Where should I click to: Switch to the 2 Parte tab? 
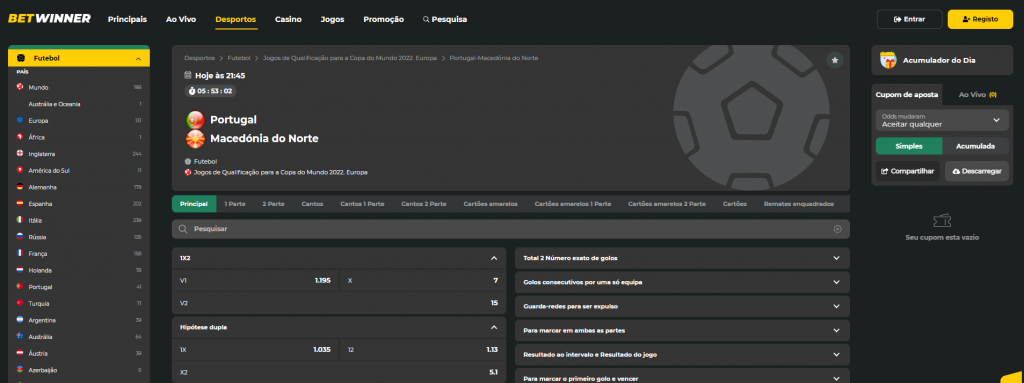tap(274, 204)
